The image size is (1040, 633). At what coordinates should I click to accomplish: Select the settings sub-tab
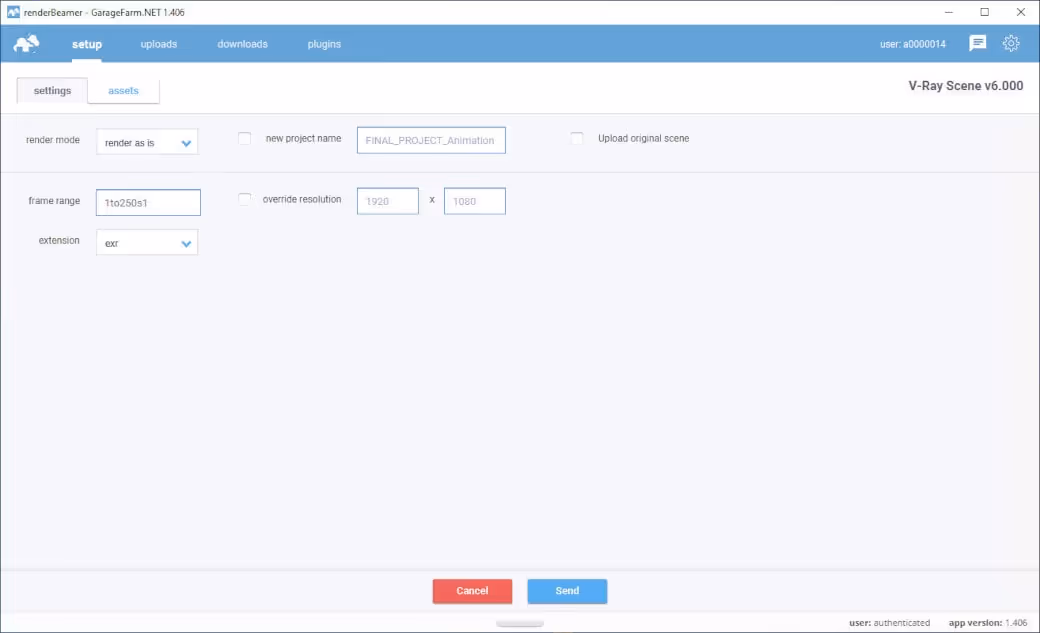(52, 90)
